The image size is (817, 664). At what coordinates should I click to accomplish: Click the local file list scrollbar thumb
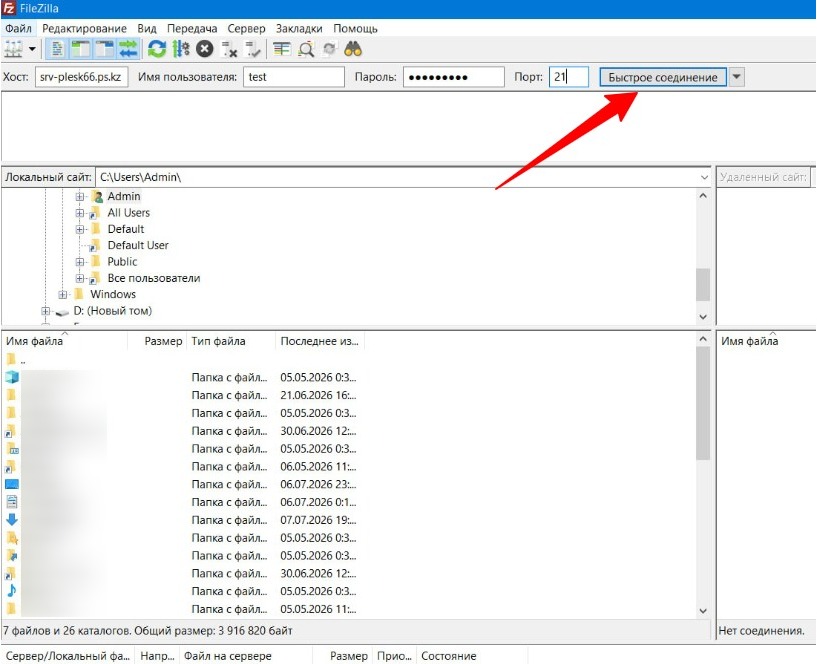point(703,404)
